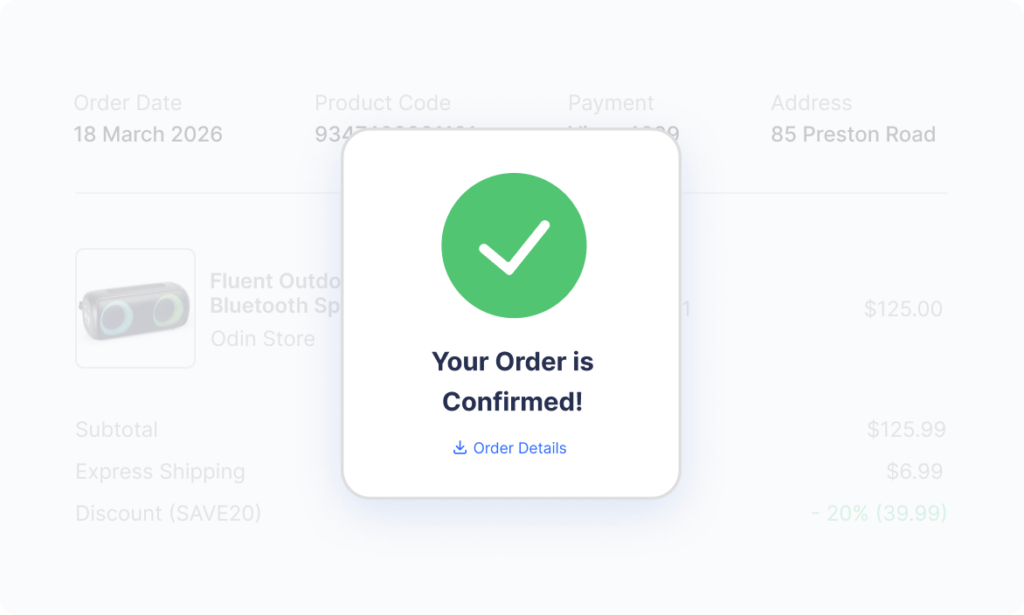This screenshot has width=1024, height=615.
Task: Select the Bluetooth speaker product thumbnail
Action: [135, 308]
